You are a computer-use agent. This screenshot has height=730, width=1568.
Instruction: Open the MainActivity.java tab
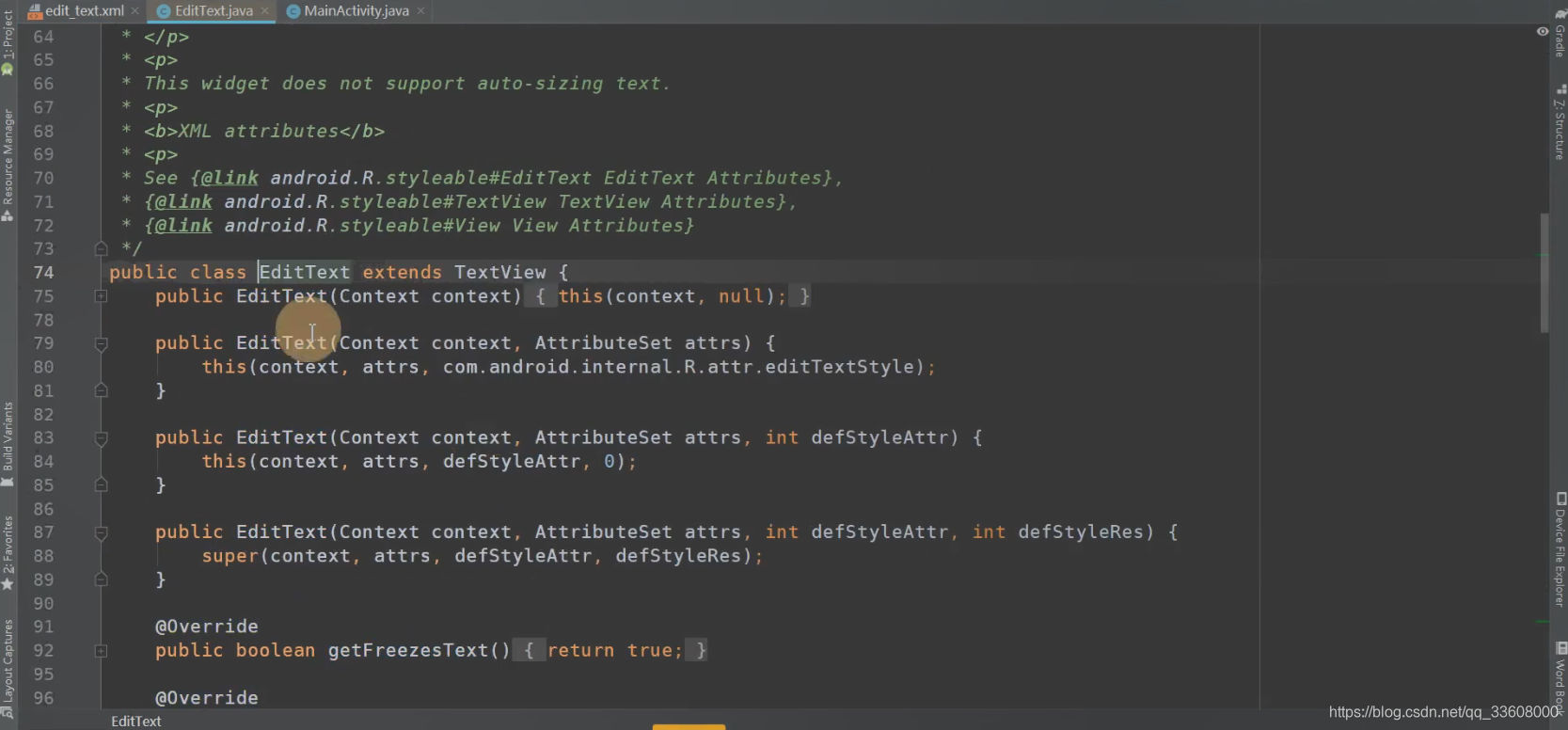click(x=356, y=10)
